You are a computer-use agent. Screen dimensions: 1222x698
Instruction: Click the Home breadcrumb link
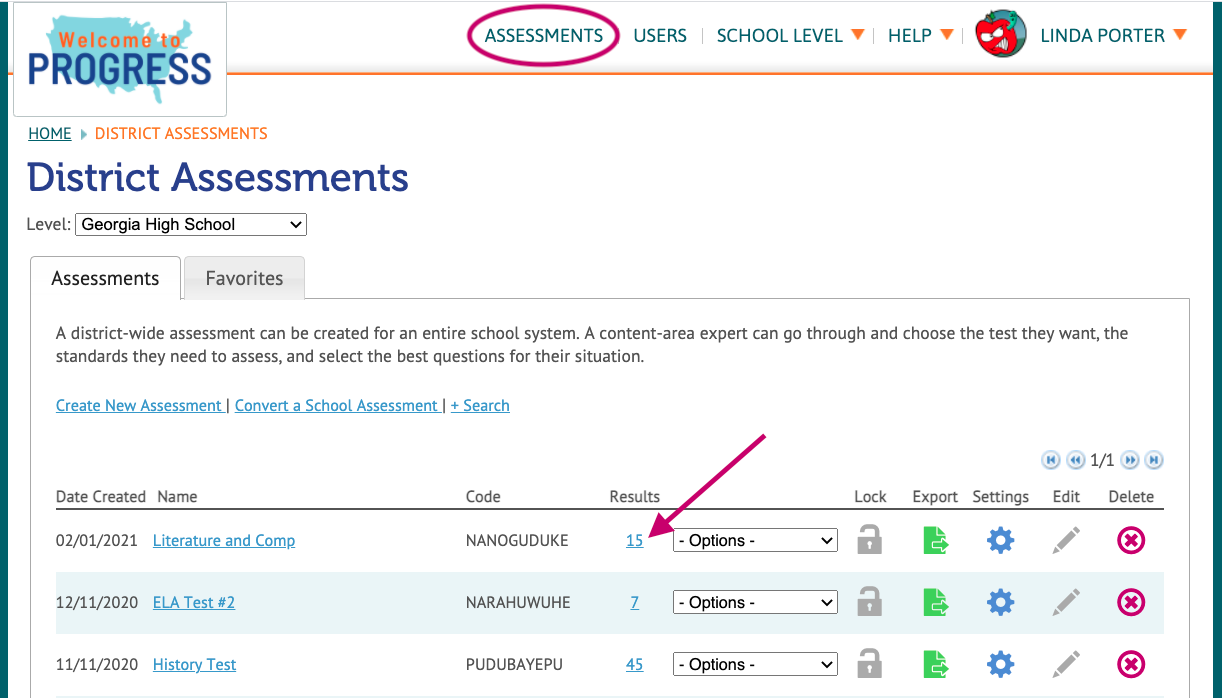click(x=50, y=133)
